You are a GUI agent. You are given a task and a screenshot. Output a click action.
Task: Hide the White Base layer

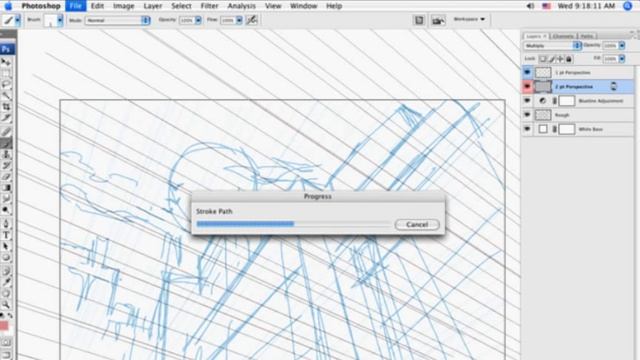pos(527,129)
